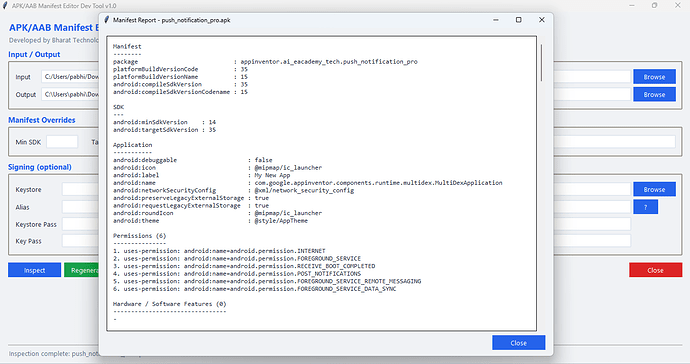Browse for the Input file

654,77
